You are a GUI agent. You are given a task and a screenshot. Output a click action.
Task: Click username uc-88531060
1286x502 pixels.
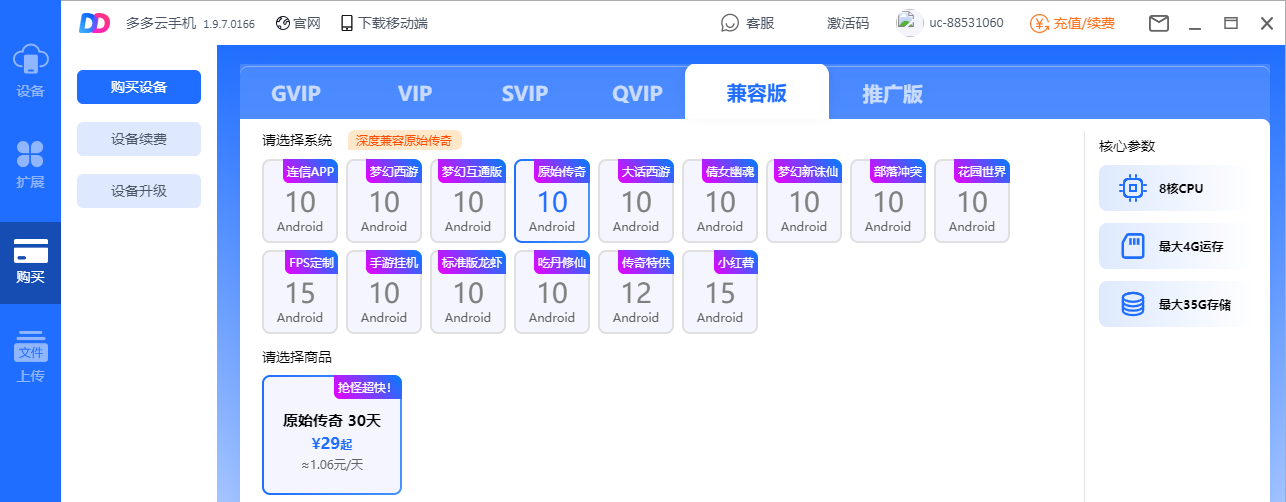tap(966, 23)
